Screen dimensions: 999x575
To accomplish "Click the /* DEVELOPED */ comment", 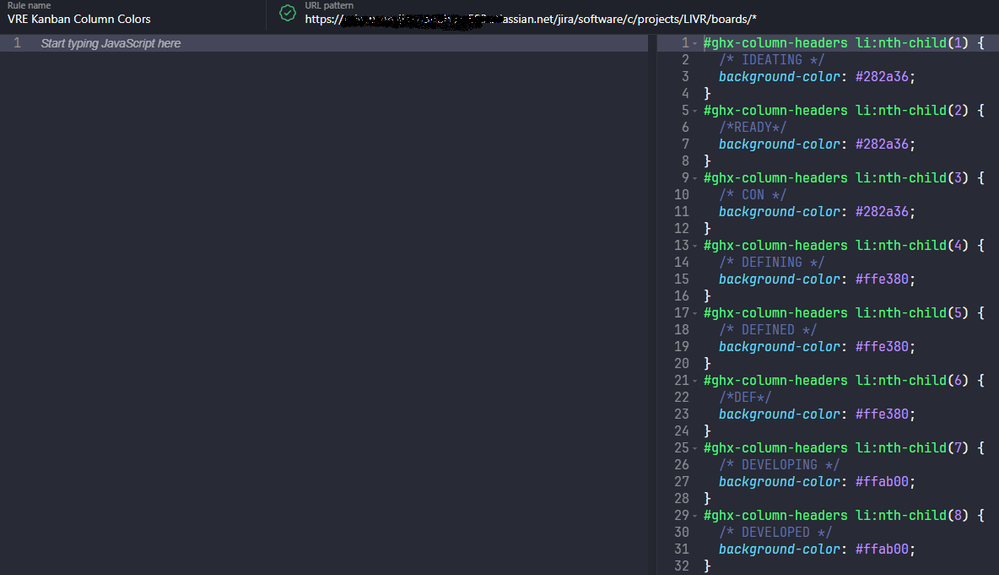I will 775,532.
